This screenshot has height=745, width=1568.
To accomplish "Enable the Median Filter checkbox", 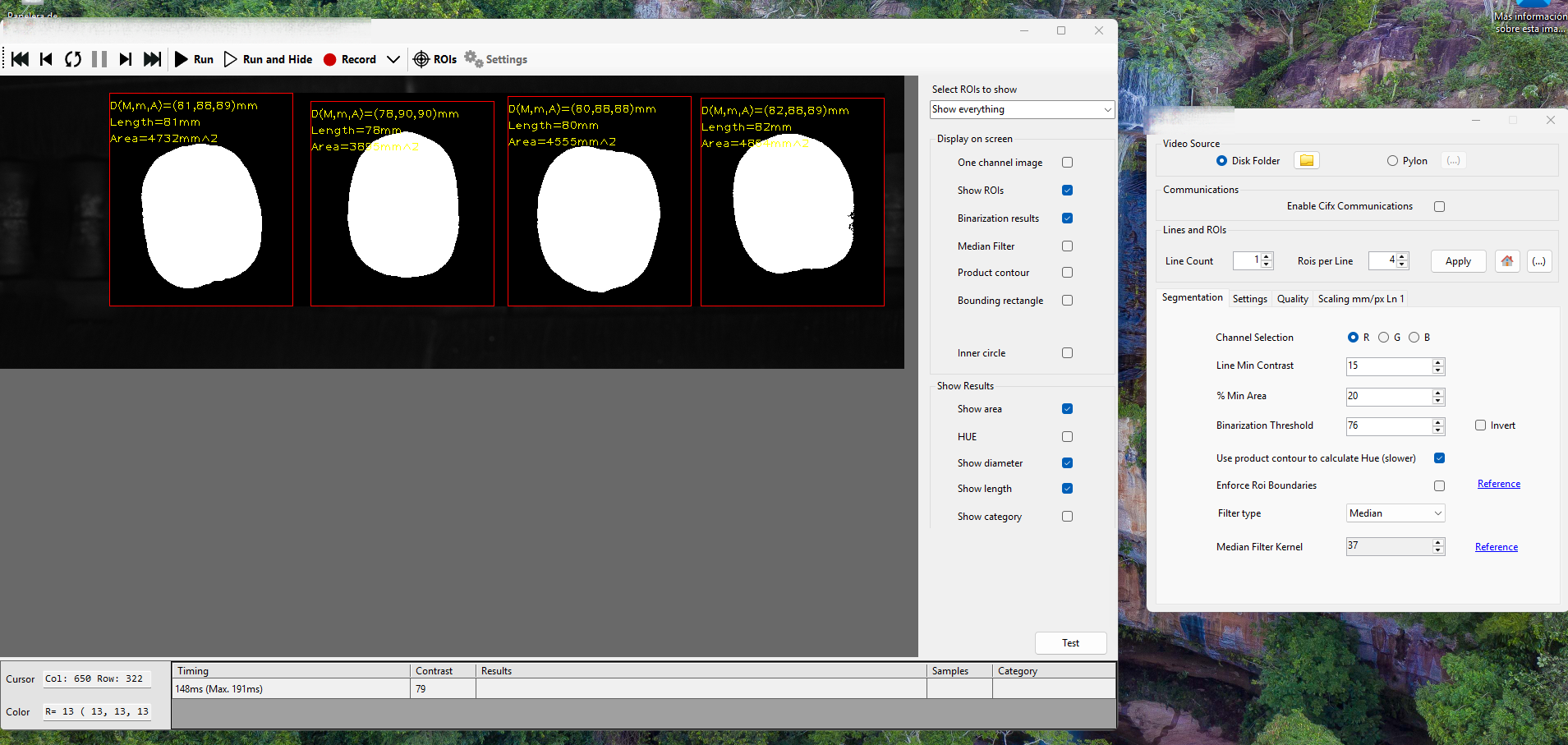I will click(x=1067, y=246).
